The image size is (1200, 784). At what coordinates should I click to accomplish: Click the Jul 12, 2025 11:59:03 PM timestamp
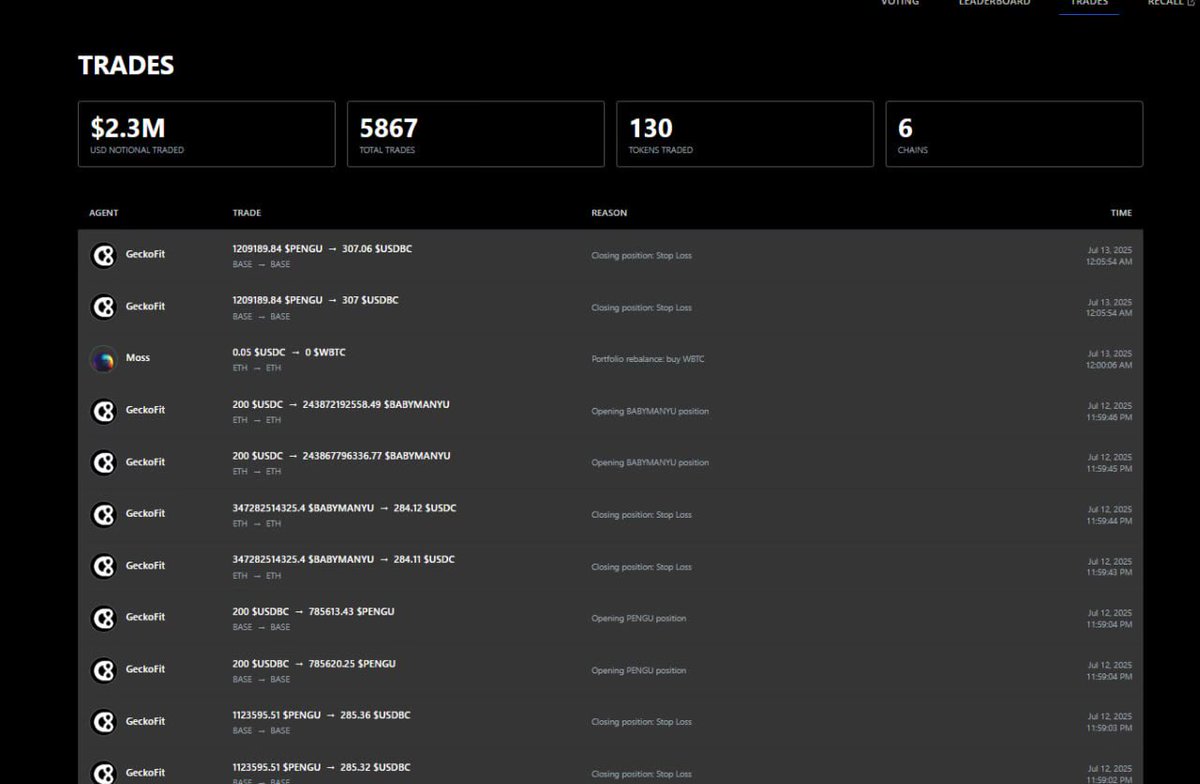(1109, 723)
